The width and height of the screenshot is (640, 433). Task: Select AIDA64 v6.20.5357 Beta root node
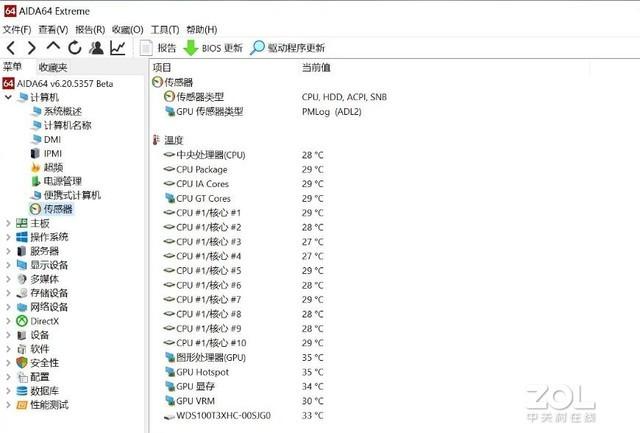[x=58, y=84]
